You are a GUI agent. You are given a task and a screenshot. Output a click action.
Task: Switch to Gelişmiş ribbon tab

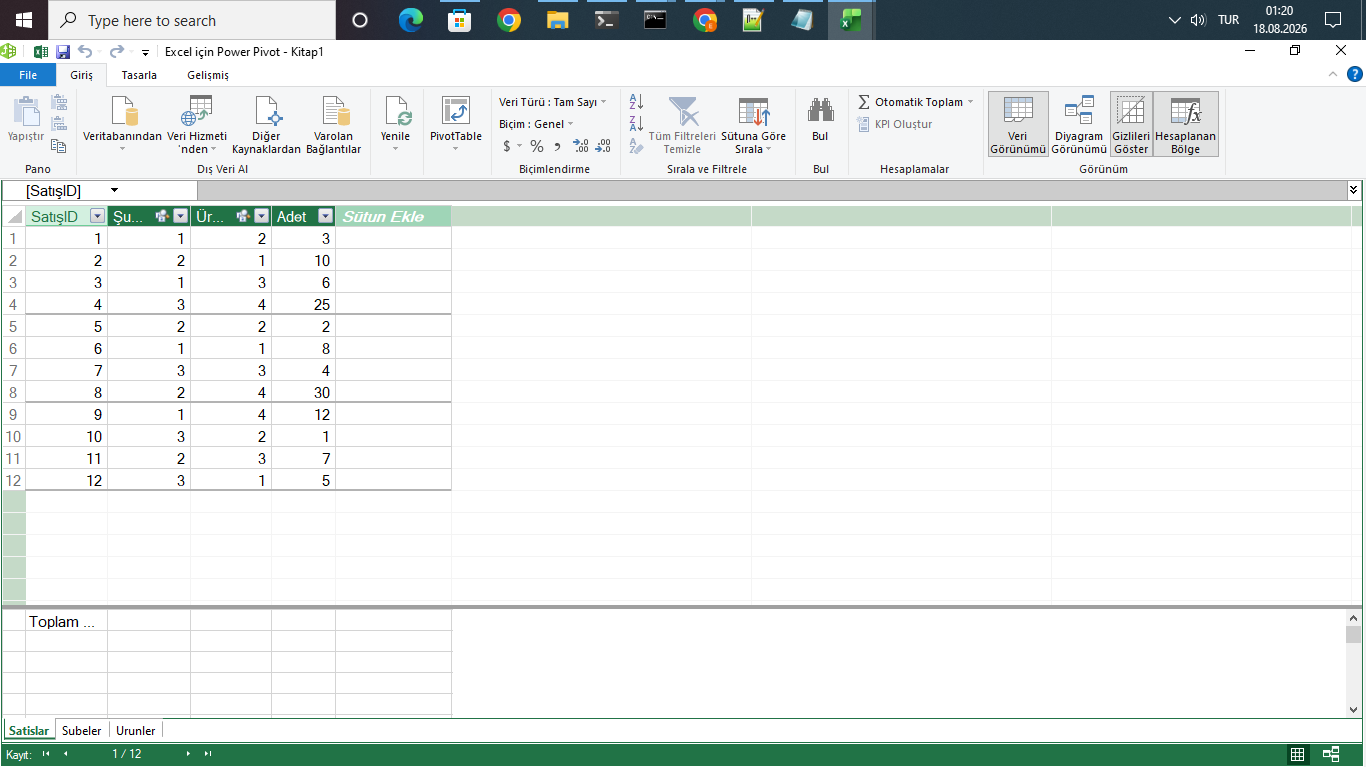coord(208,75)
